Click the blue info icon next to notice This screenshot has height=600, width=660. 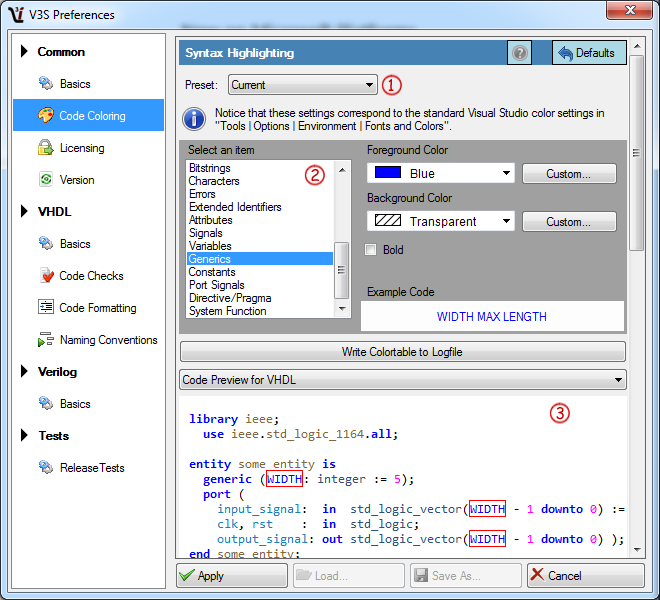coord(194,119)
